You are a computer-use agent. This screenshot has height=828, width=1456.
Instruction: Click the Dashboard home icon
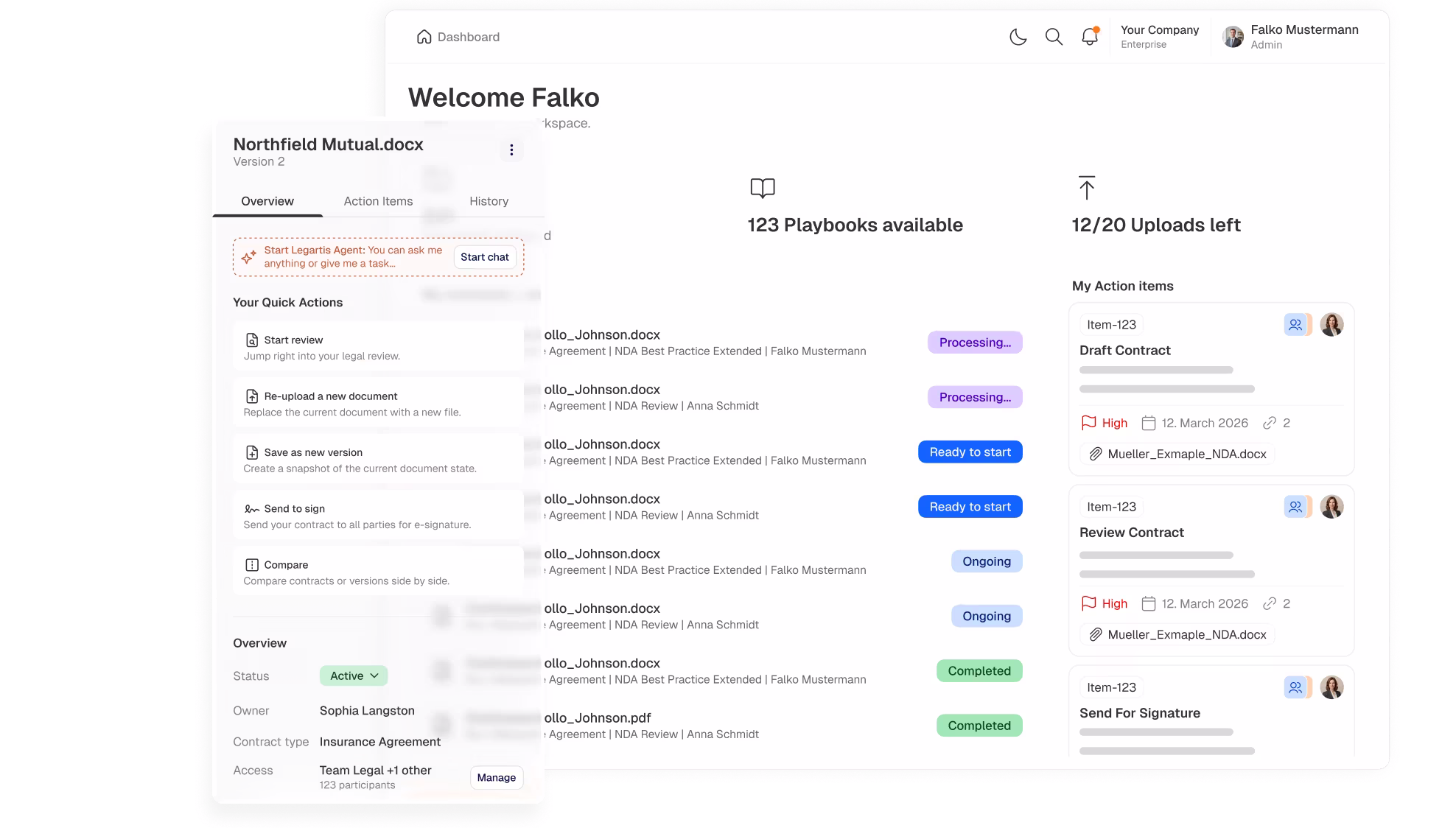coord(424,37)
